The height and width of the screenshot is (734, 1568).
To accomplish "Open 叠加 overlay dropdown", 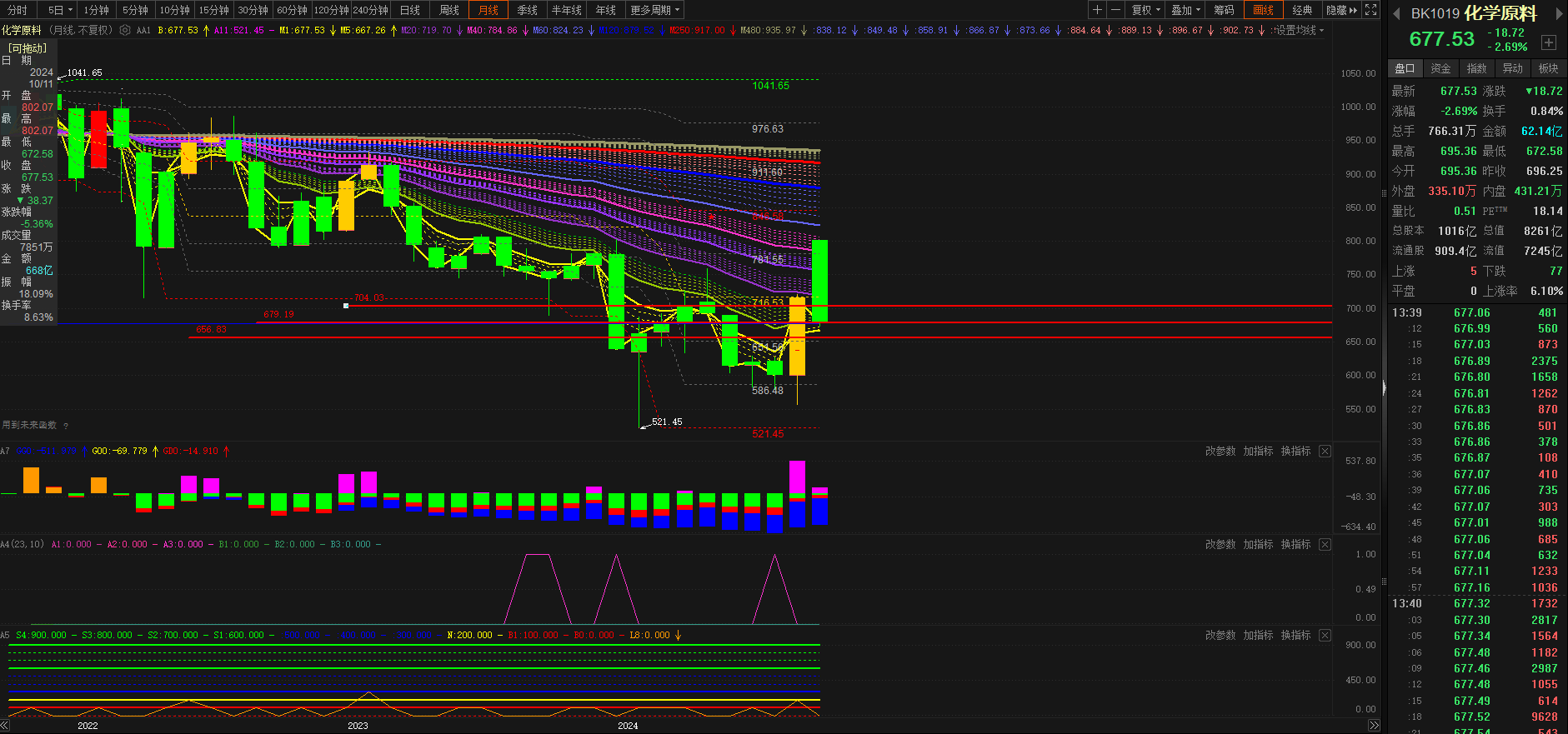I will [x=1185, y=10].
